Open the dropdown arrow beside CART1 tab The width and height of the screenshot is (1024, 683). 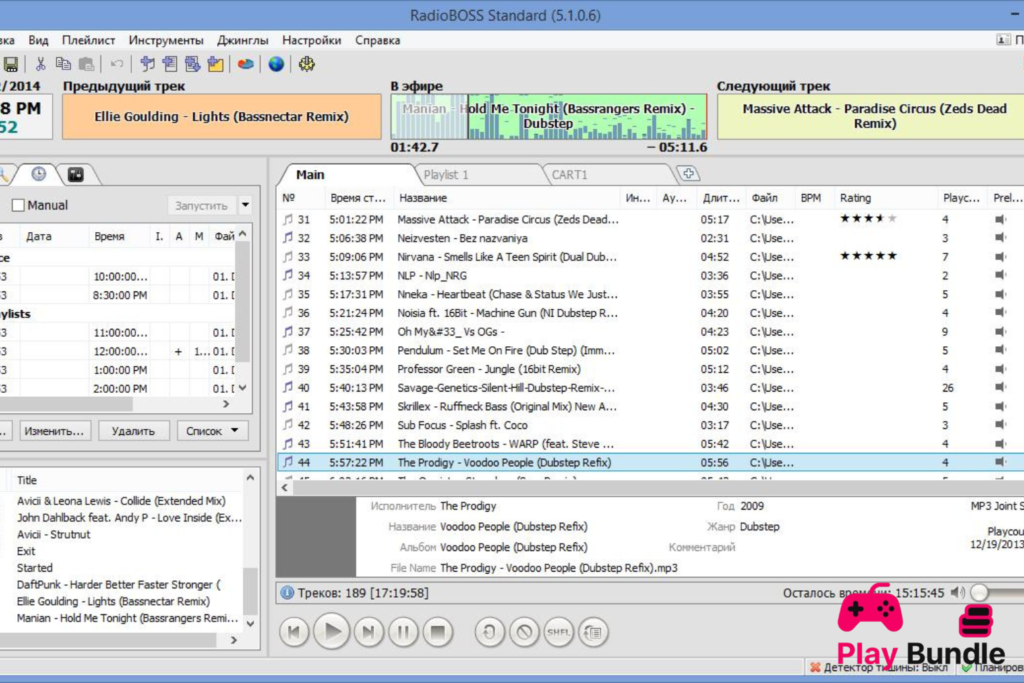tap(687, 173)
